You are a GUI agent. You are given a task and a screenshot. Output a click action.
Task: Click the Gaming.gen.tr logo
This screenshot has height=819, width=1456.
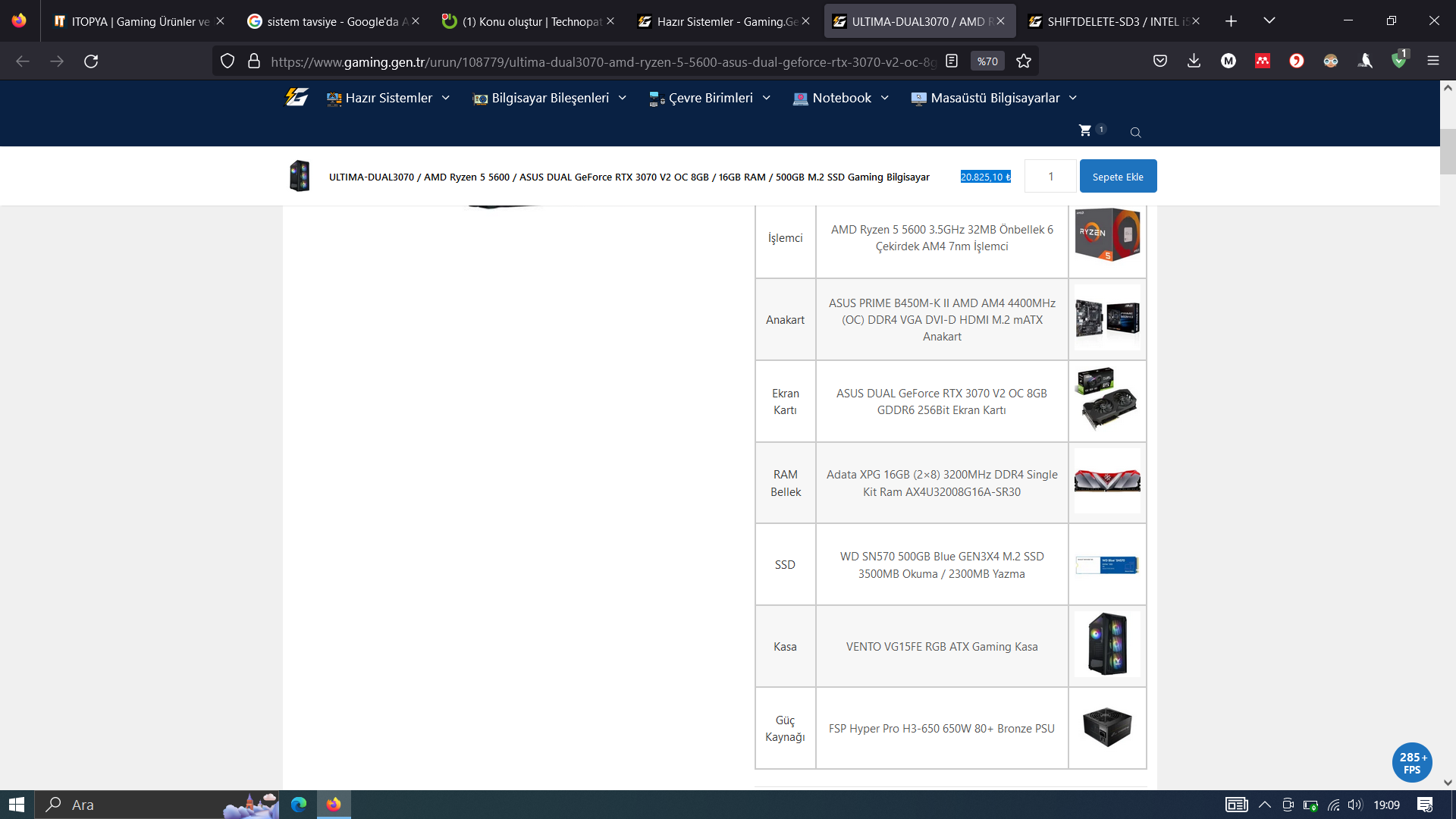click(x=297, y=97)
